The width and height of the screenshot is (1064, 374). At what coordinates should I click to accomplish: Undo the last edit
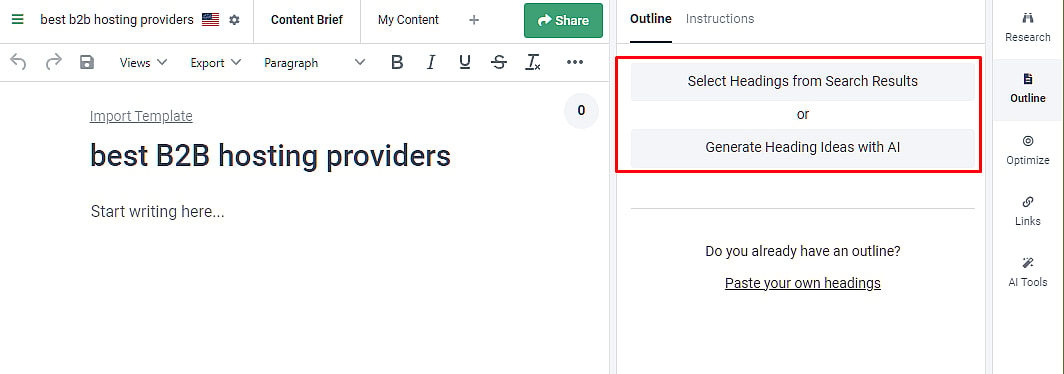click(19, 62)
